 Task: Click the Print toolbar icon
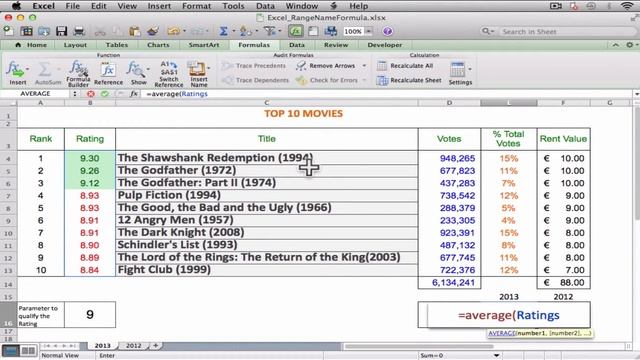point(79,31)
